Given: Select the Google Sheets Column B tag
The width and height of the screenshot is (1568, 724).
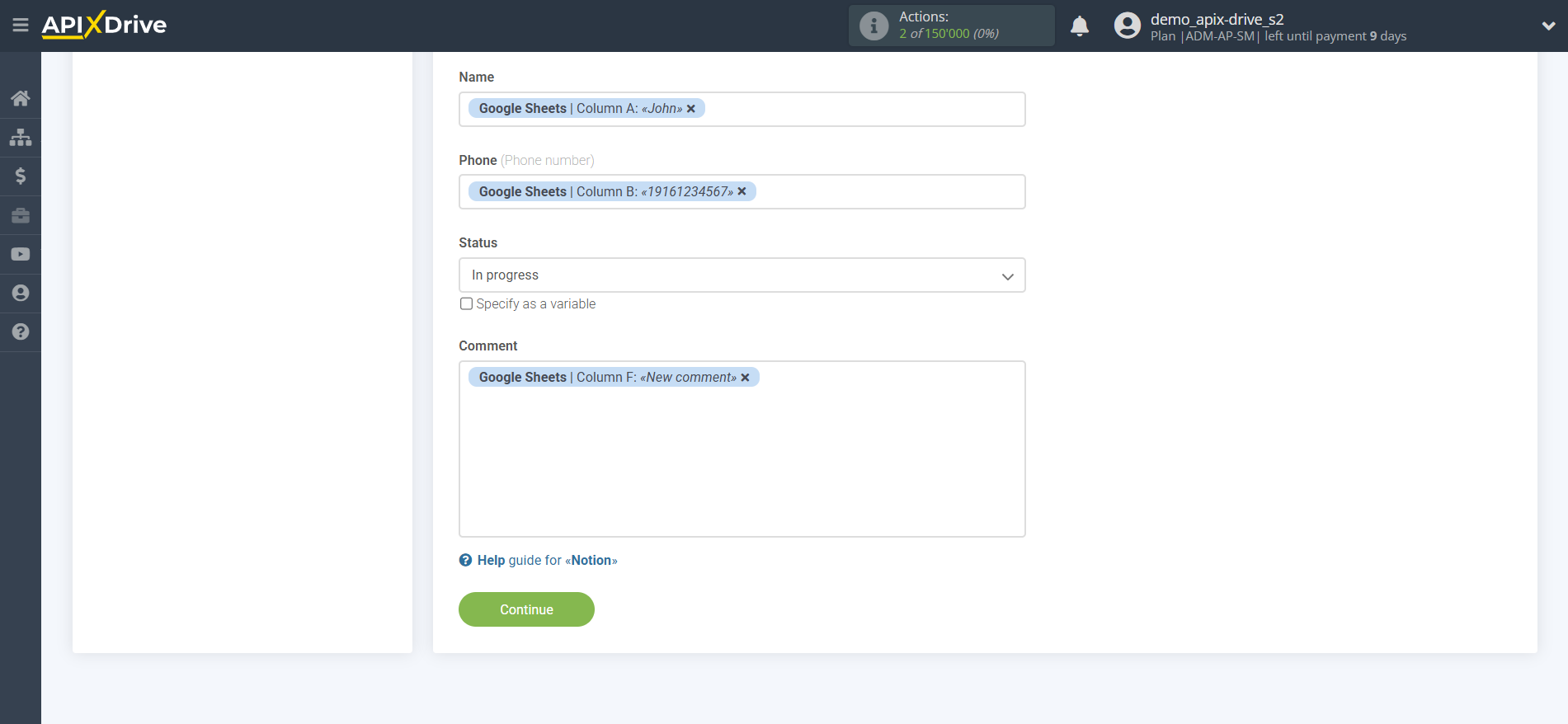Looking at the screenshot, I should point(612,191).
